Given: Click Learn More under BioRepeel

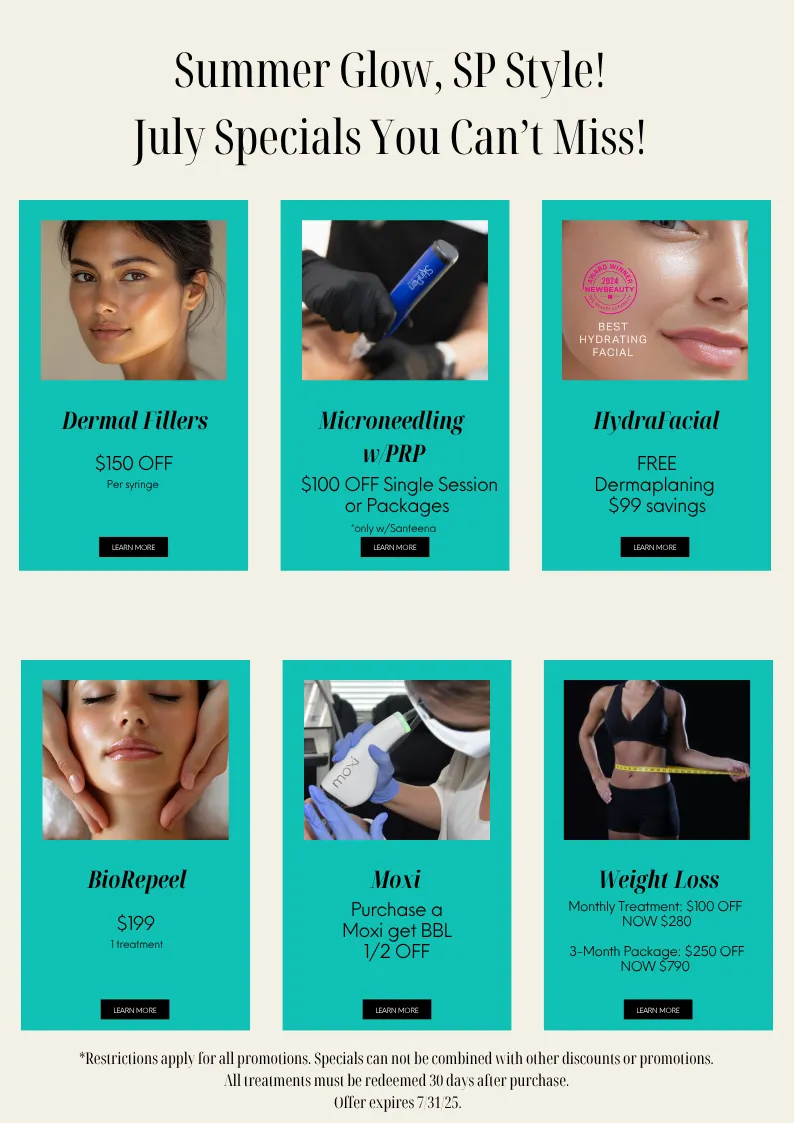Looking at the screenshot, I should click(x=135, y=1010).
